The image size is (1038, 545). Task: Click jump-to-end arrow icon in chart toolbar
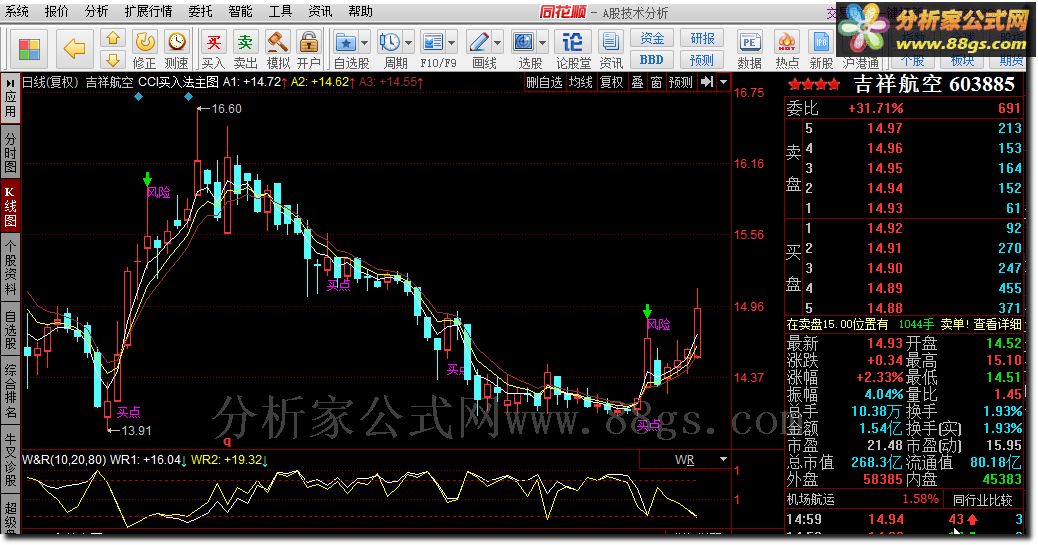707,82
